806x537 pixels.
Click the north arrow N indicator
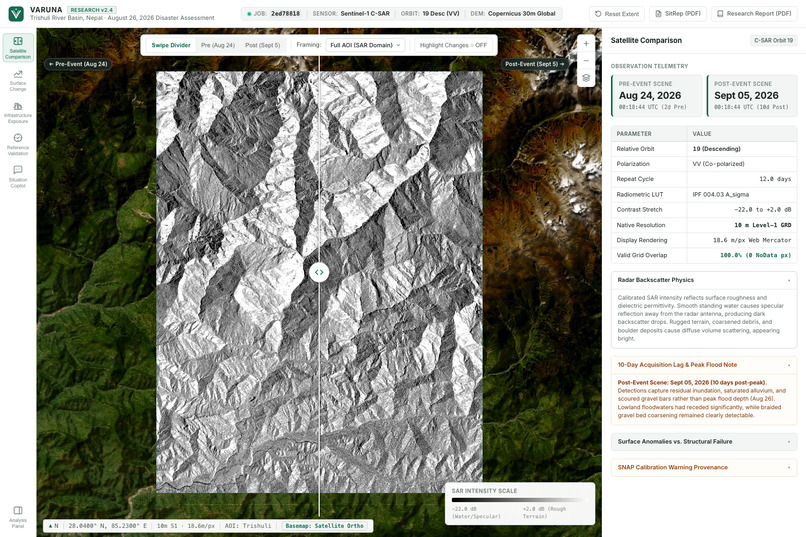pyautogui.click(x=53, y=526)
